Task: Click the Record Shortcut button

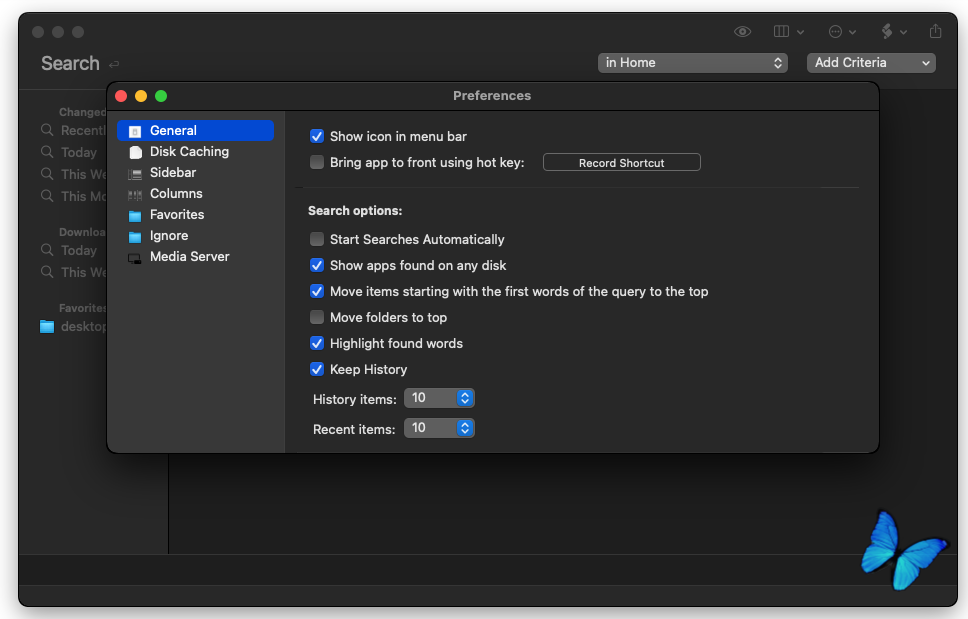Action: tap(621, 163)
